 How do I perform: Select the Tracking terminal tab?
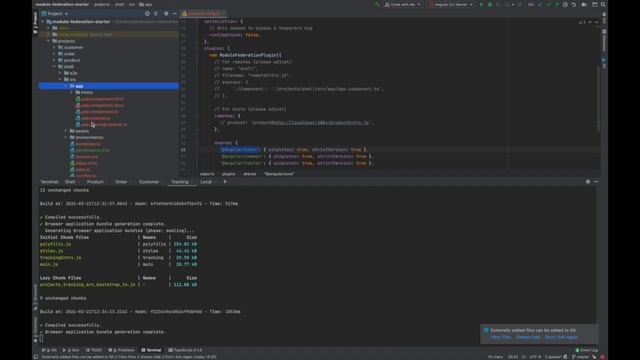coord(180,182)
